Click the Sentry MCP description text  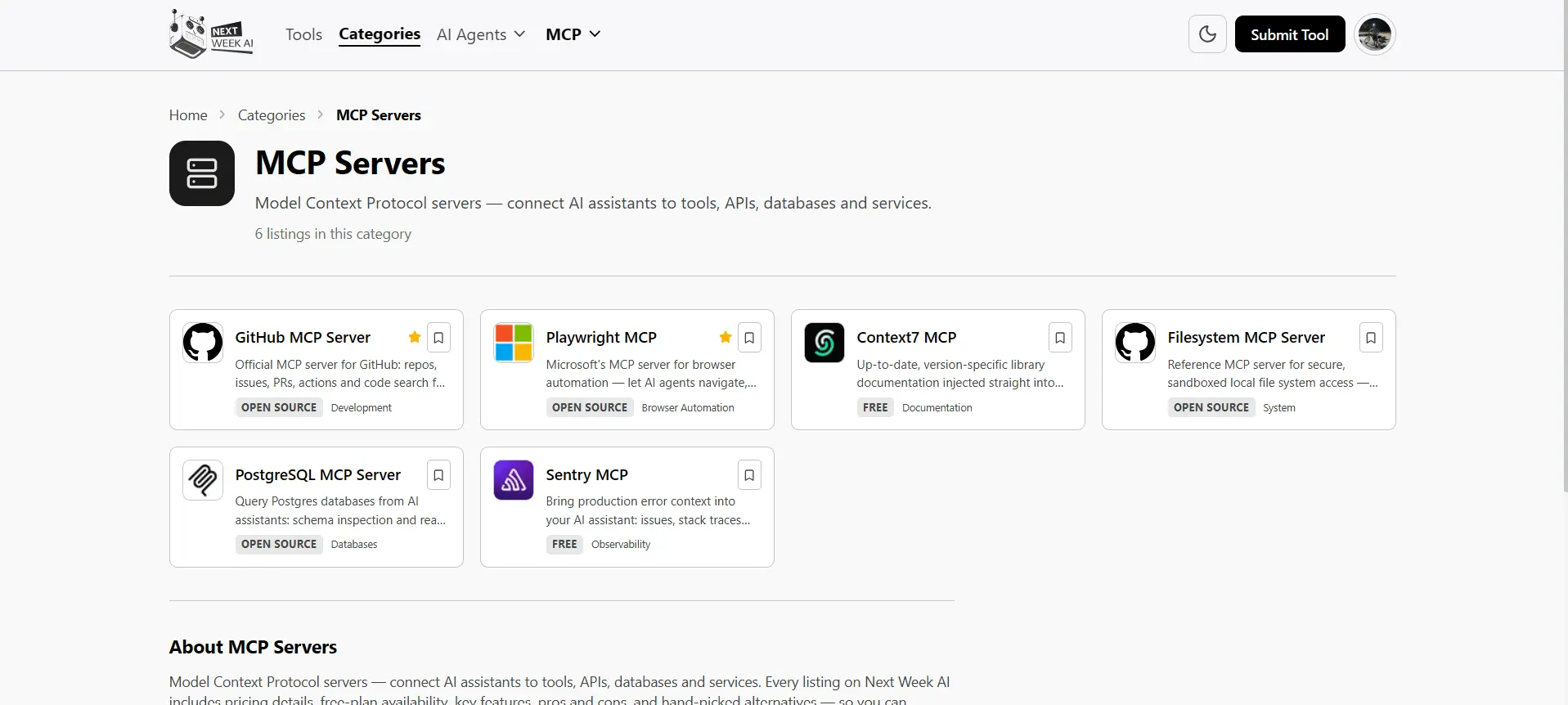(x=648, y=511)
